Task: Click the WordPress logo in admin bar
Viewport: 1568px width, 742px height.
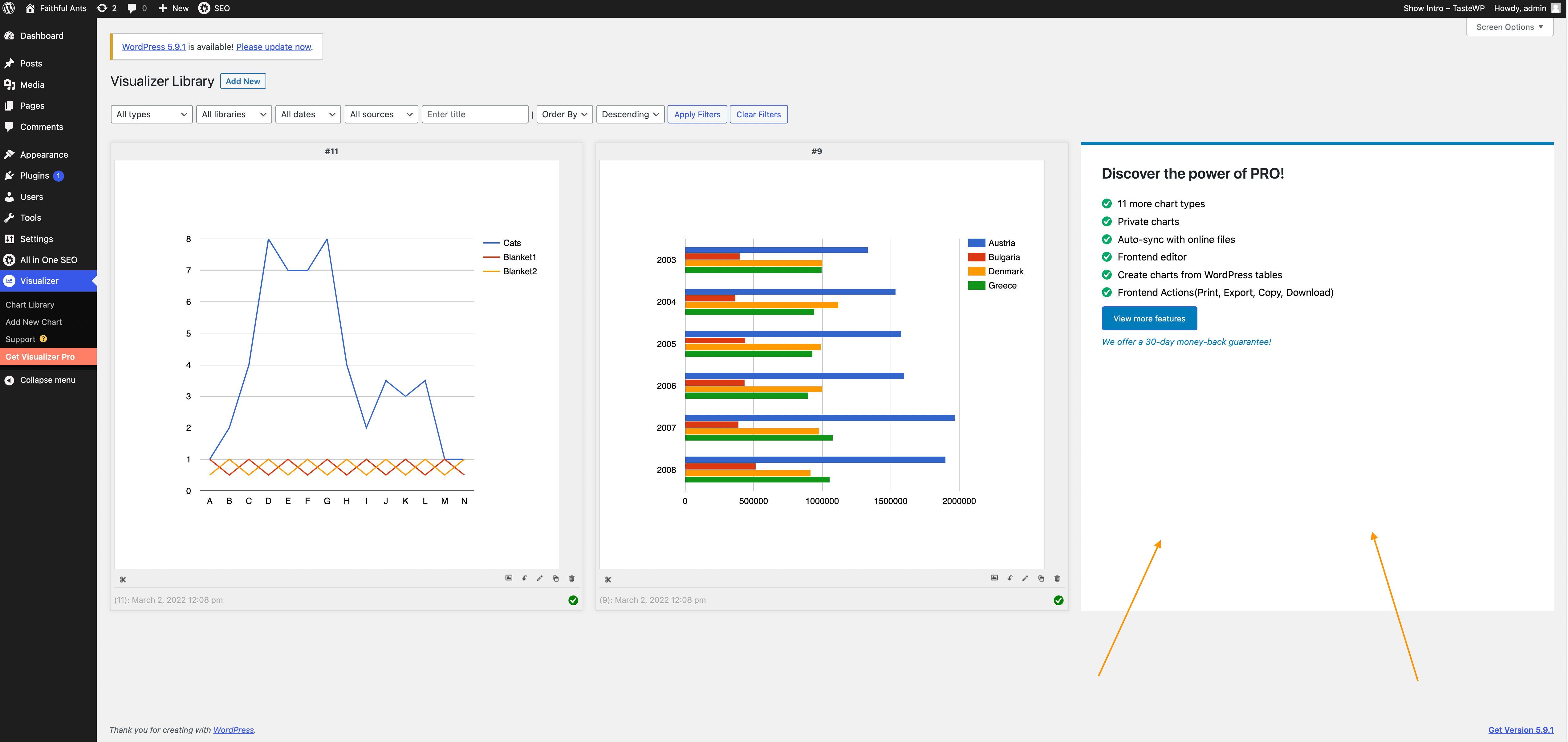Action: pyautogui.click(x=9, y=8)
